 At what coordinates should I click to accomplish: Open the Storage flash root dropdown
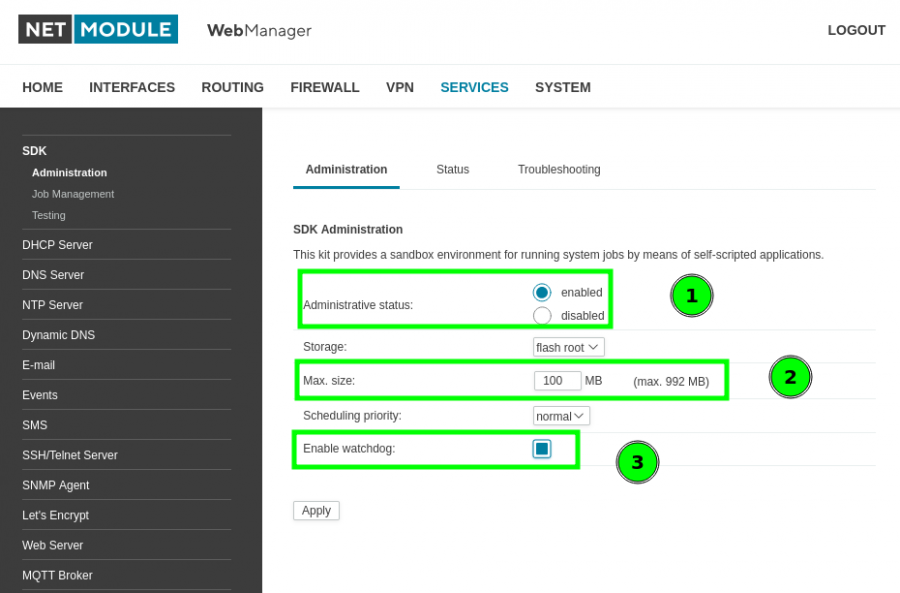point(568,347)
